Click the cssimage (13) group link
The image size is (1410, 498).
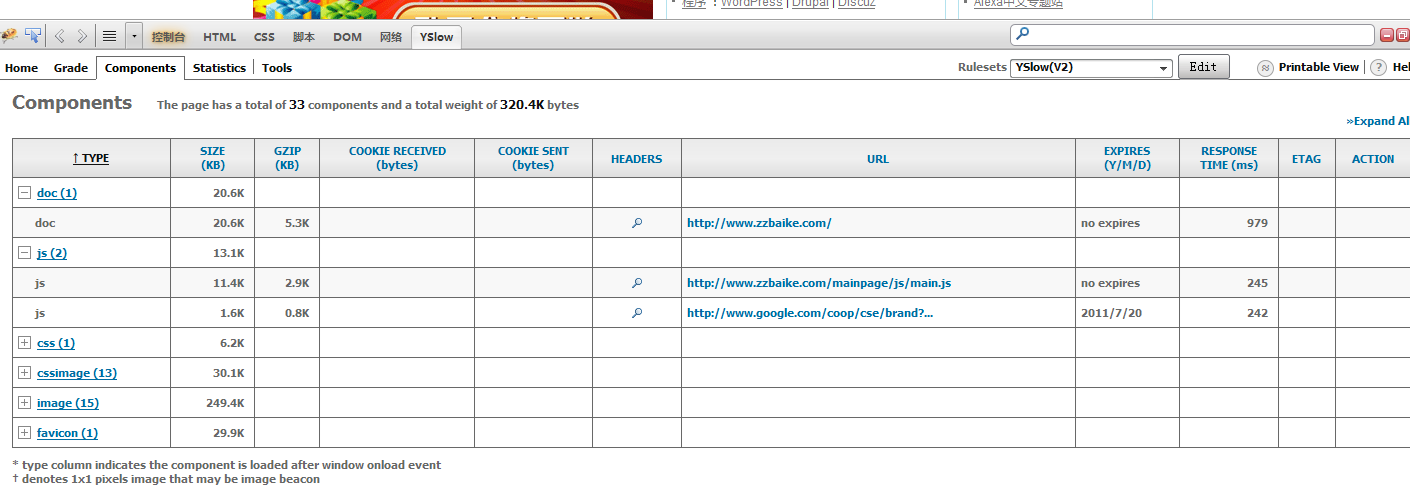77,373
